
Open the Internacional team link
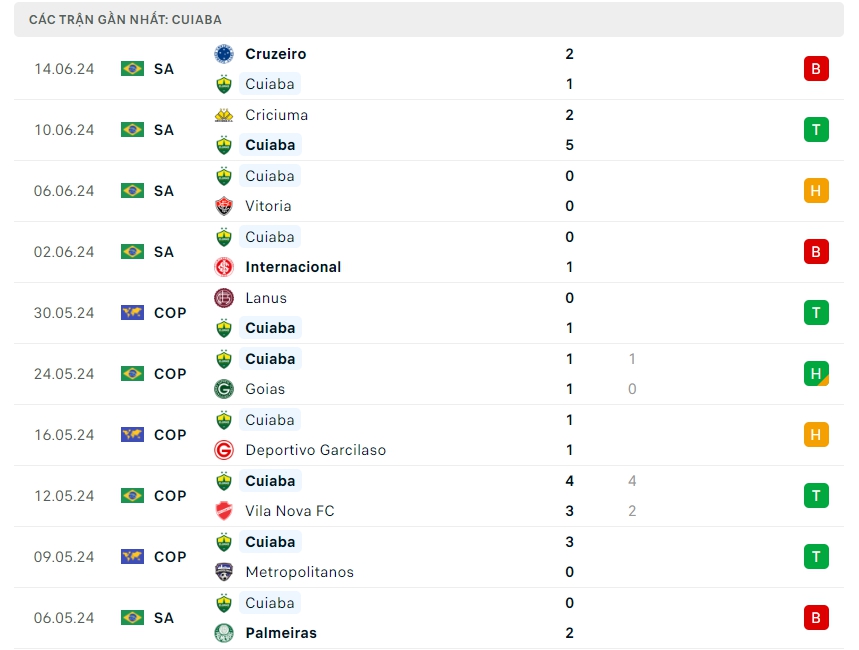coord(293,267)
